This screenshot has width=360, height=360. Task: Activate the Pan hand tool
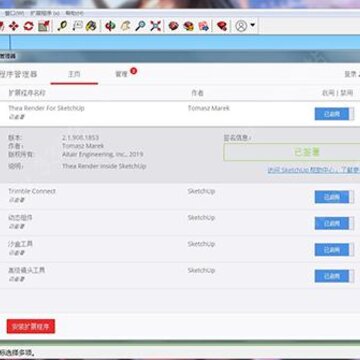point(125,26)
